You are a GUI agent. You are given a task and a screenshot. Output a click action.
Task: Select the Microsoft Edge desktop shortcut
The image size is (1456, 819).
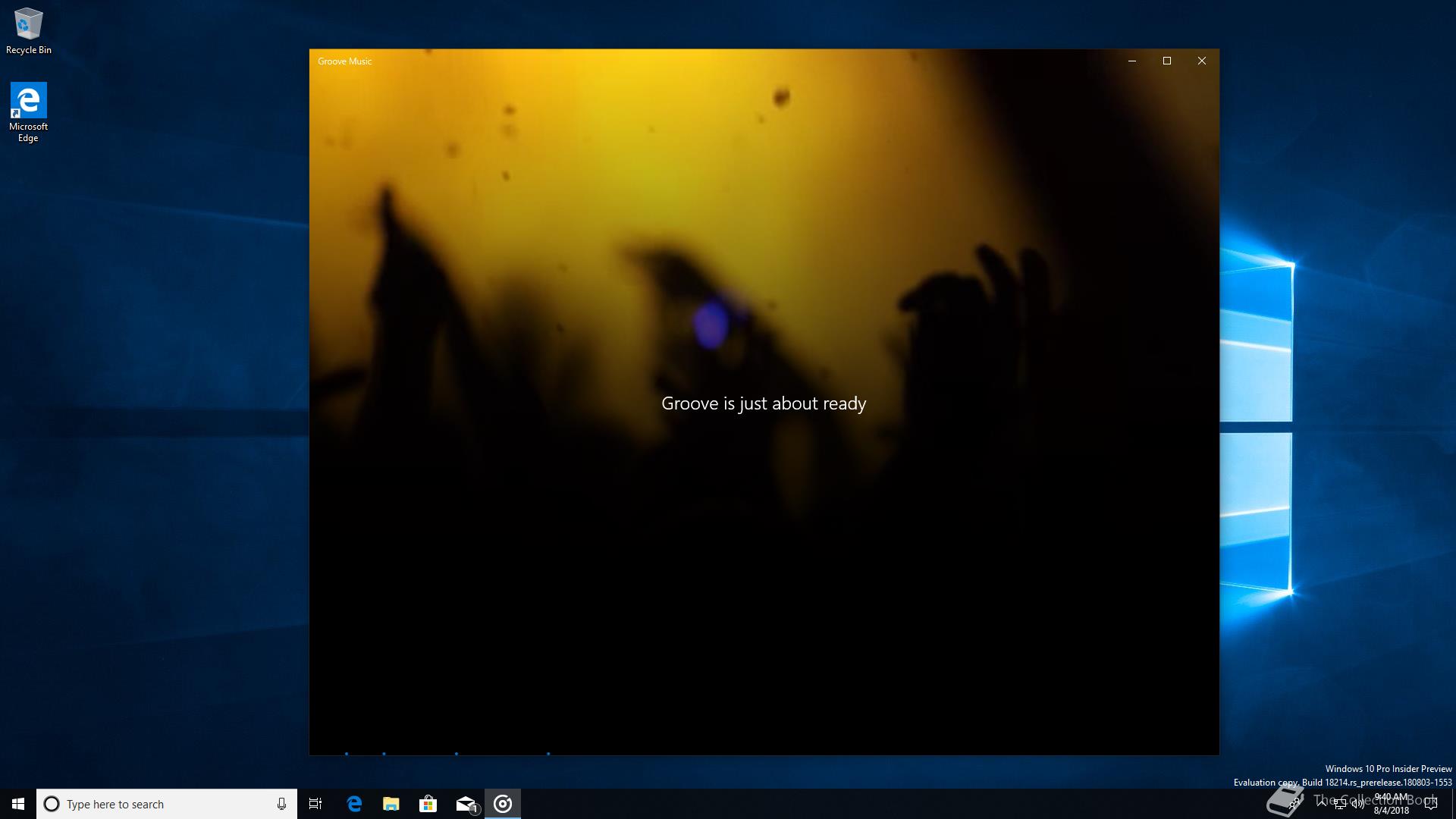pyautogui.click(x=28, y=112)
